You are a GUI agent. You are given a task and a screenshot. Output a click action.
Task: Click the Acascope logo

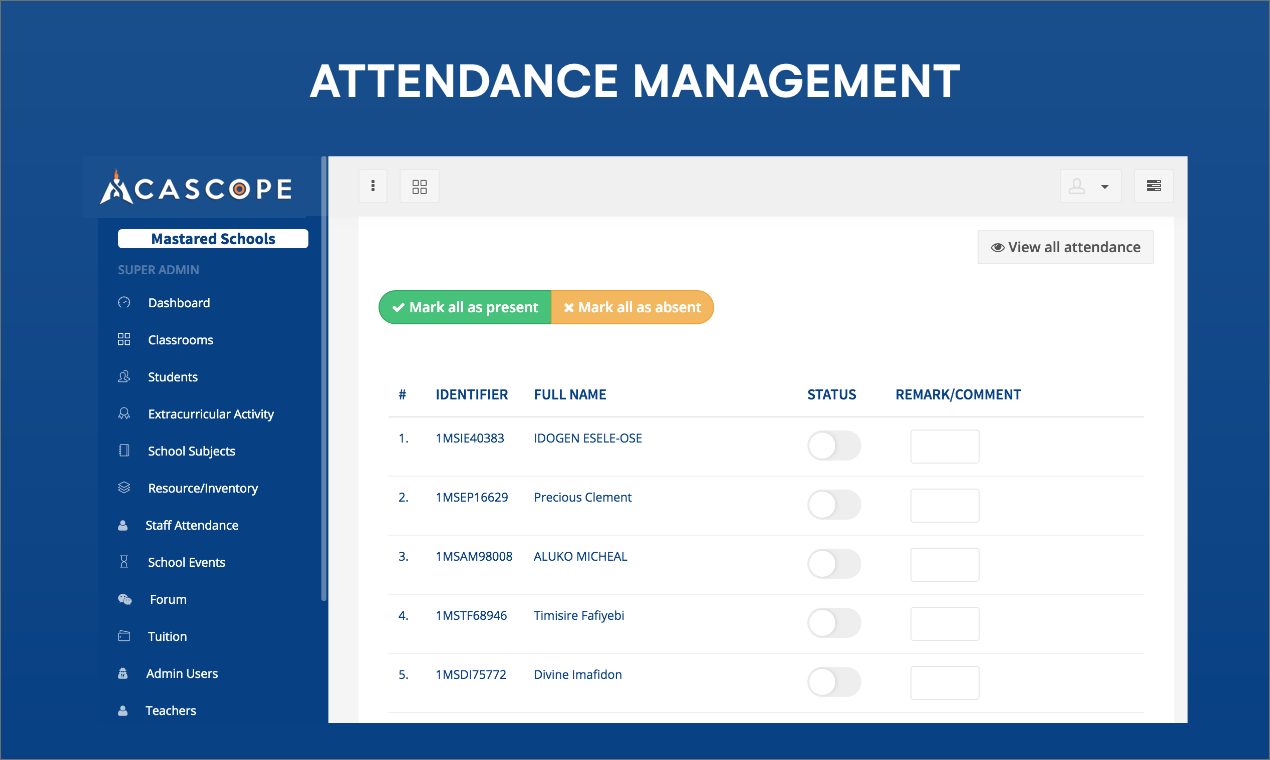tap(196, 187)
